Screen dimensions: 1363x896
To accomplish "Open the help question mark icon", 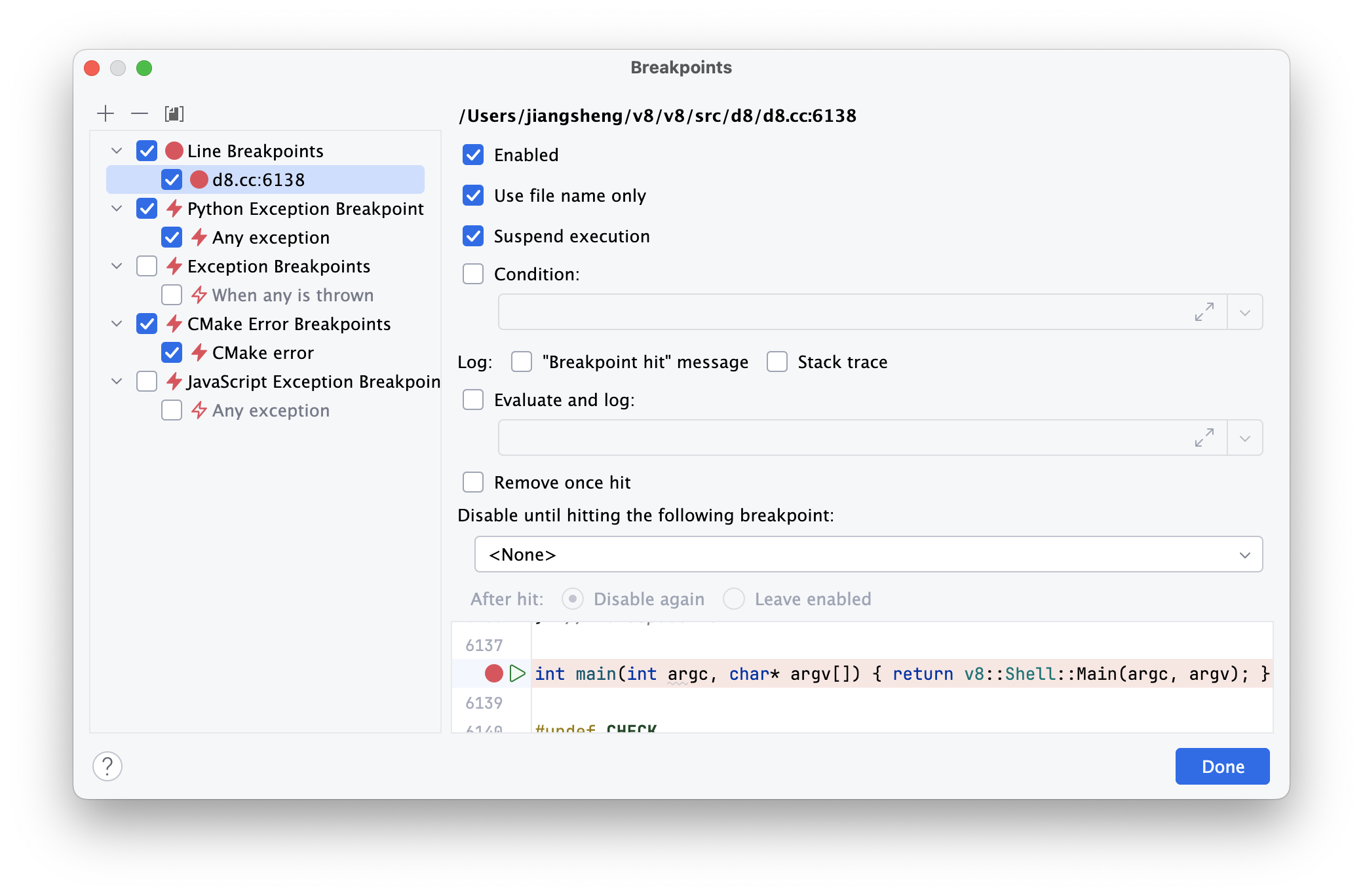I will coord(107,766).
